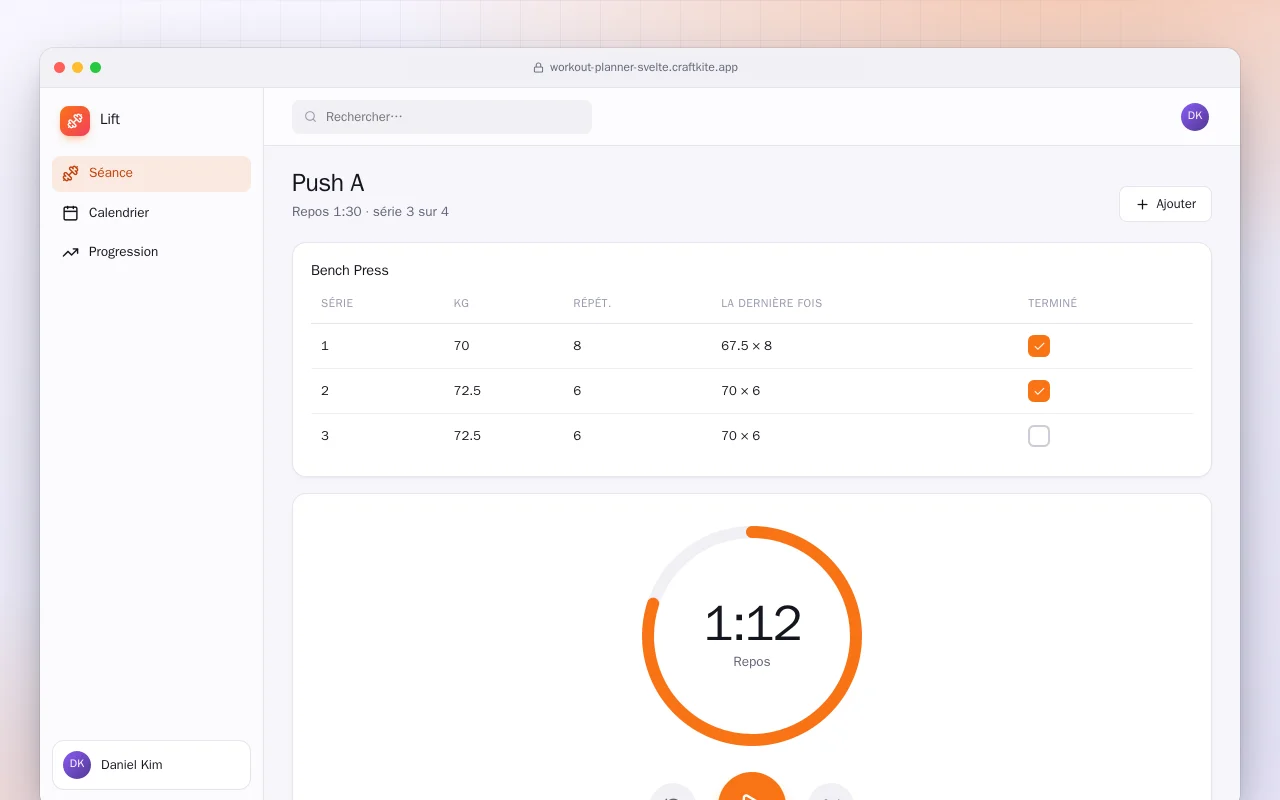Open the DK avatar in the top bar
The image size is (1280, 800).
point(1195,117)
